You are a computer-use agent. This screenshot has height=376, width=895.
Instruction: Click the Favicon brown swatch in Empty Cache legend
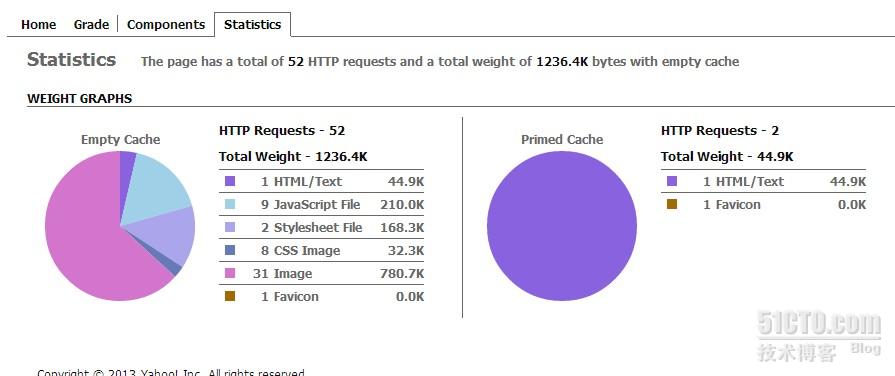[230, 296]
